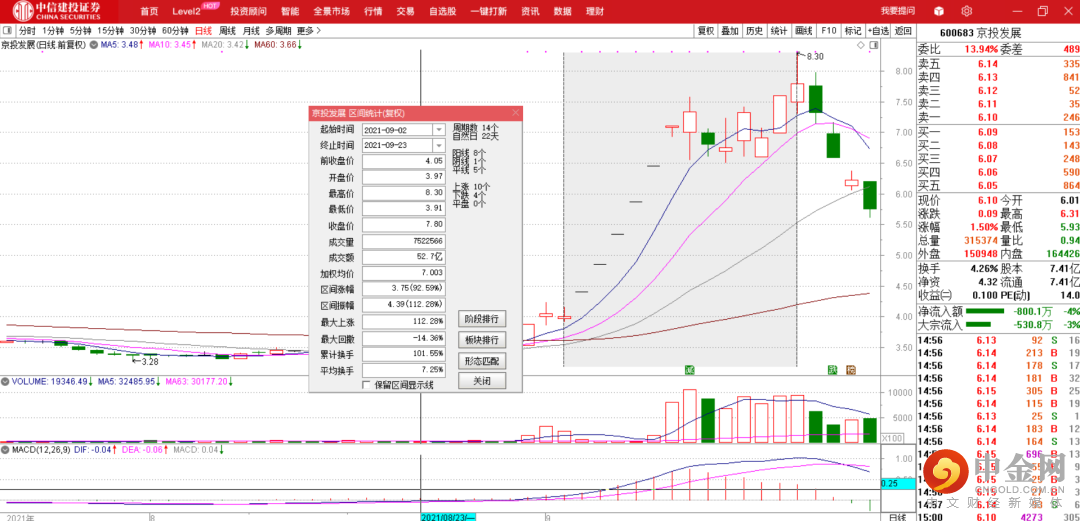Open the 标记 marker tool
The width and height of the screenshot is (1080, 521).
pyautogui.click(x=852, y=31)
